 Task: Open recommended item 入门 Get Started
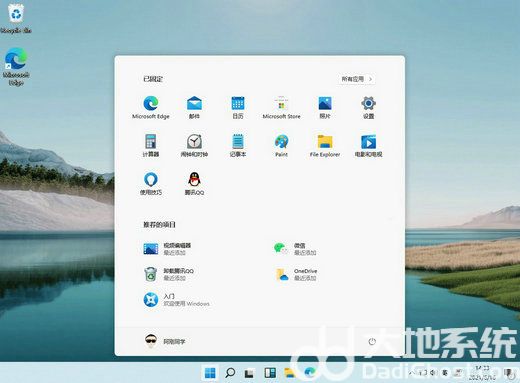[x=176, y=300]
